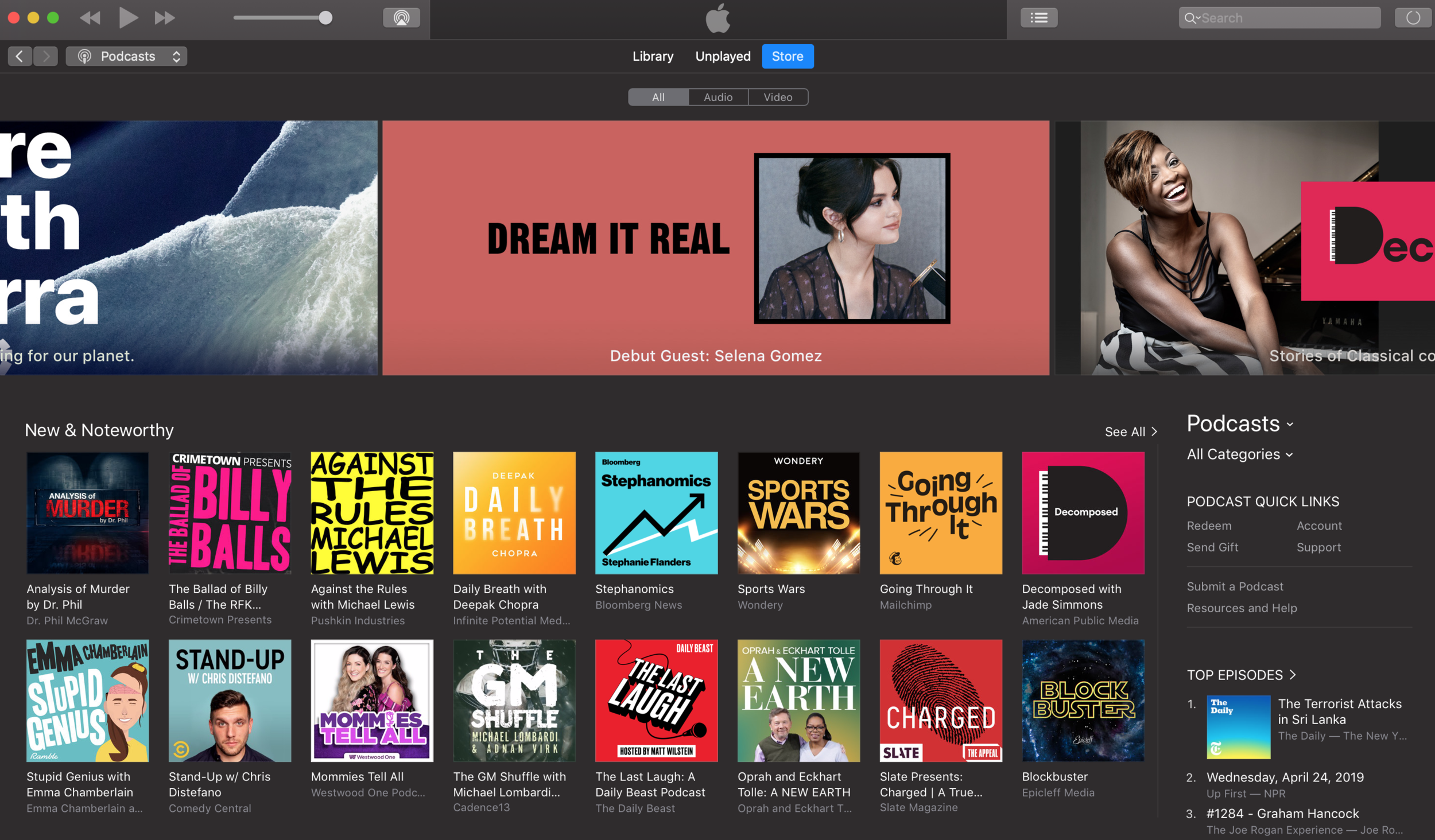1435x840 pixels.
Task: Switch to the Unplayed tab
Action: click(x=723, y=56)
